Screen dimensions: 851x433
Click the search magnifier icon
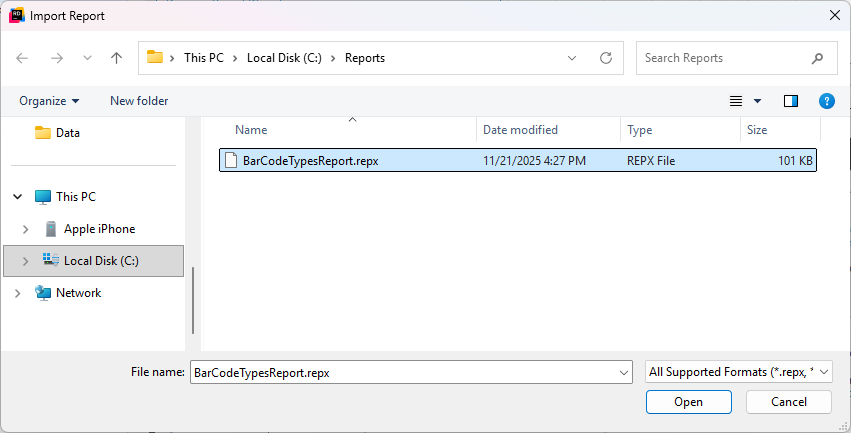click(817, 58)
